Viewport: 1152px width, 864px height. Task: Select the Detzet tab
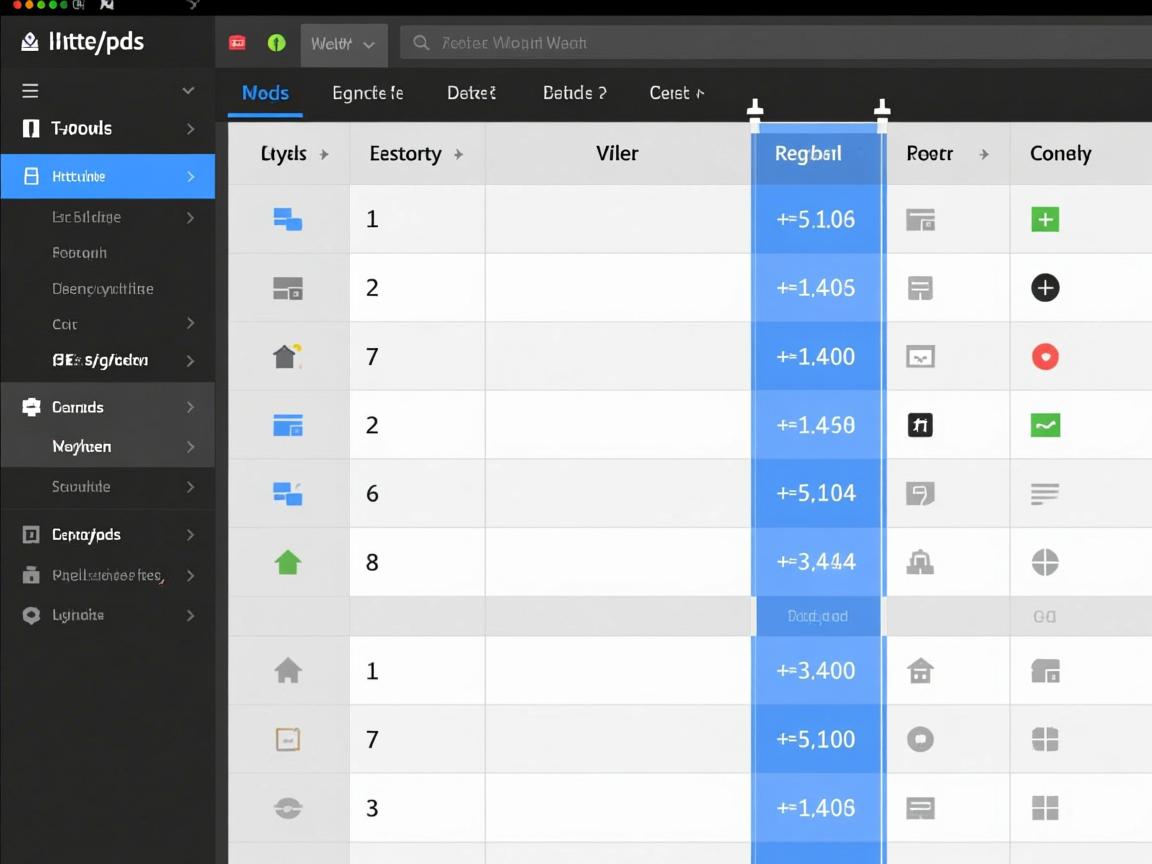pyautogui.click(x=471, y=93)
